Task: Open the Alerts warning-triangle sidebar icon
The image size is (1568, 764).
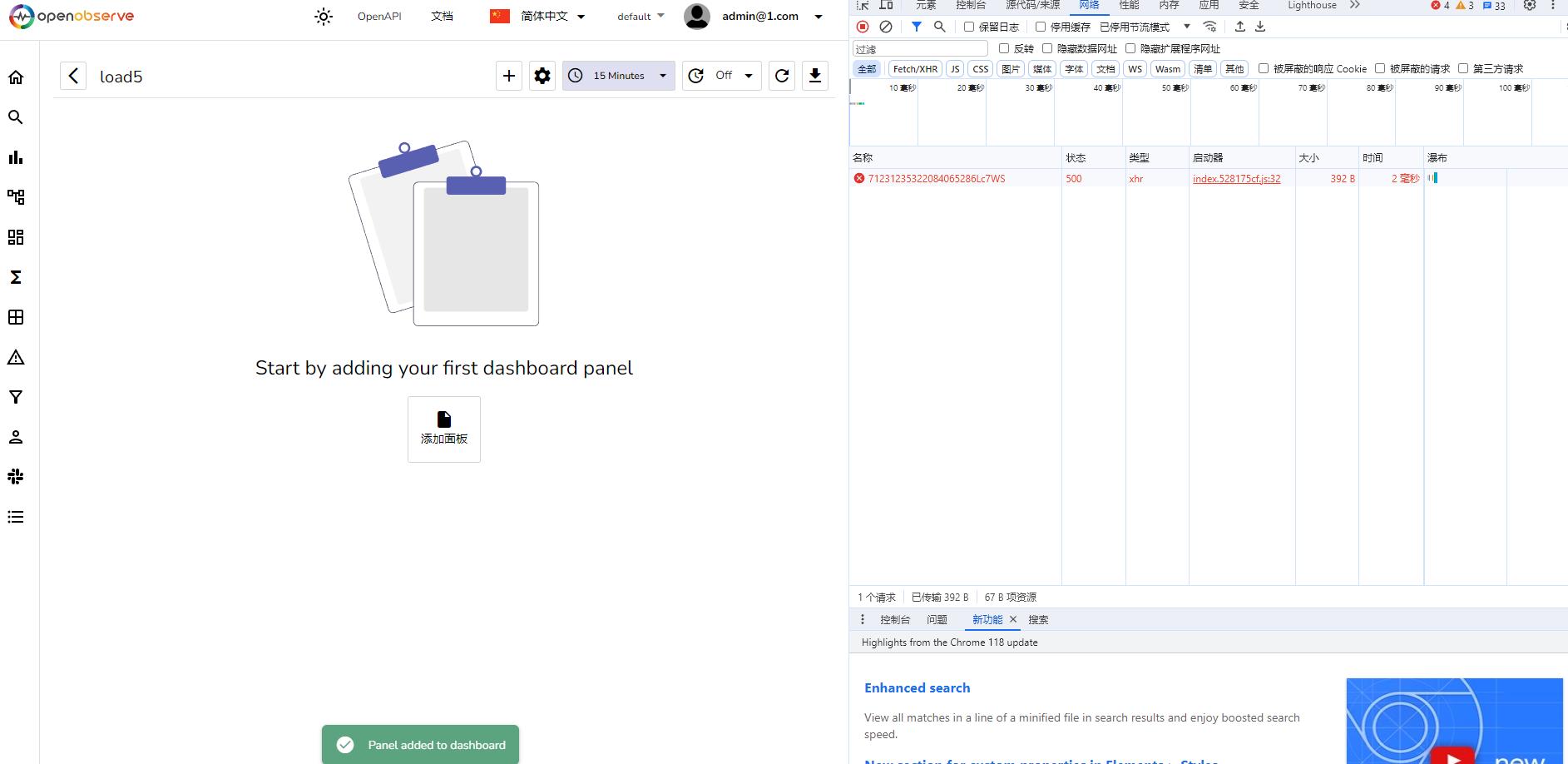Action: (x=16, y=356)
